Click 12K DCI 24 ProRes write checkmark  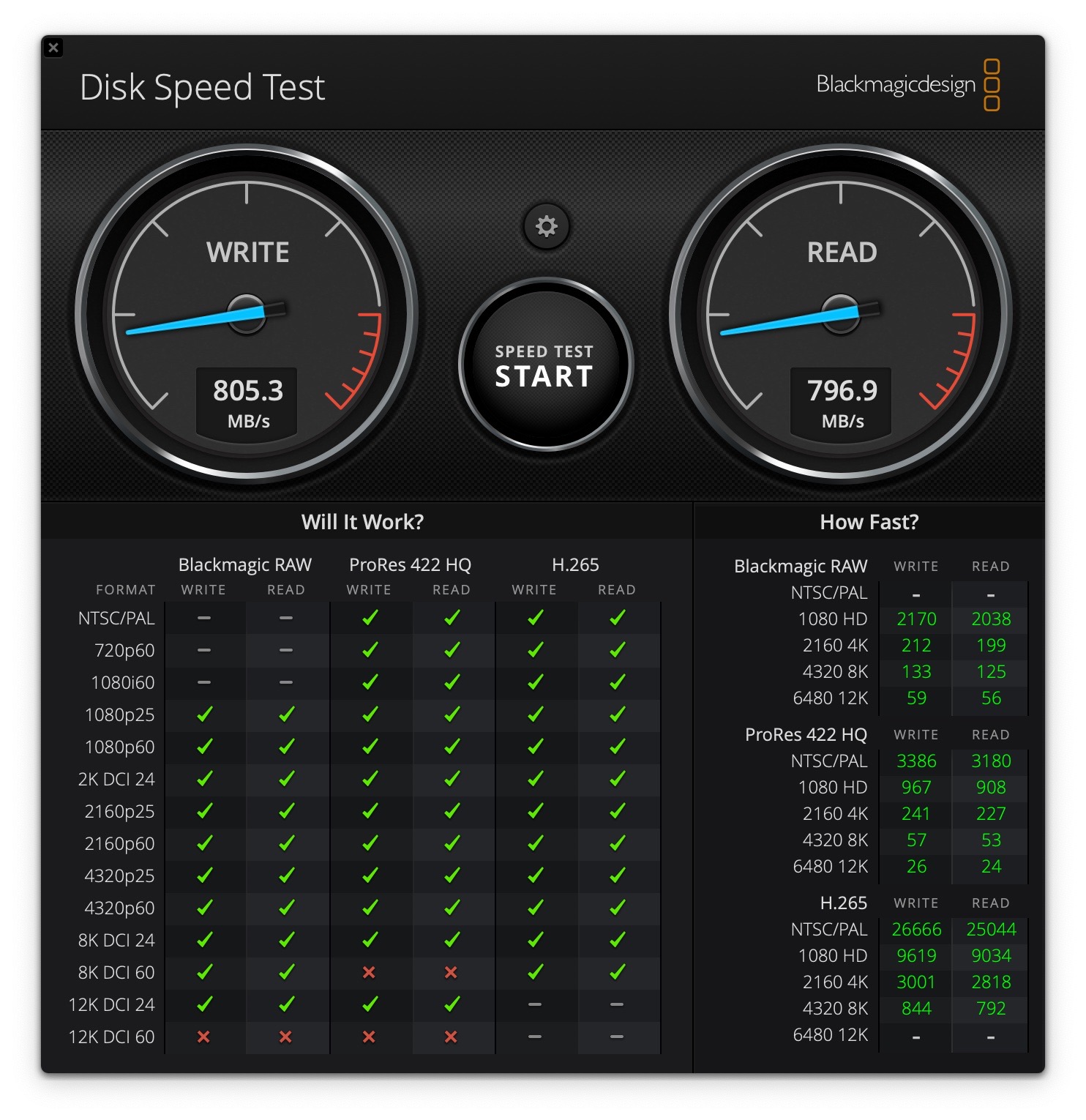(370, 1004)
